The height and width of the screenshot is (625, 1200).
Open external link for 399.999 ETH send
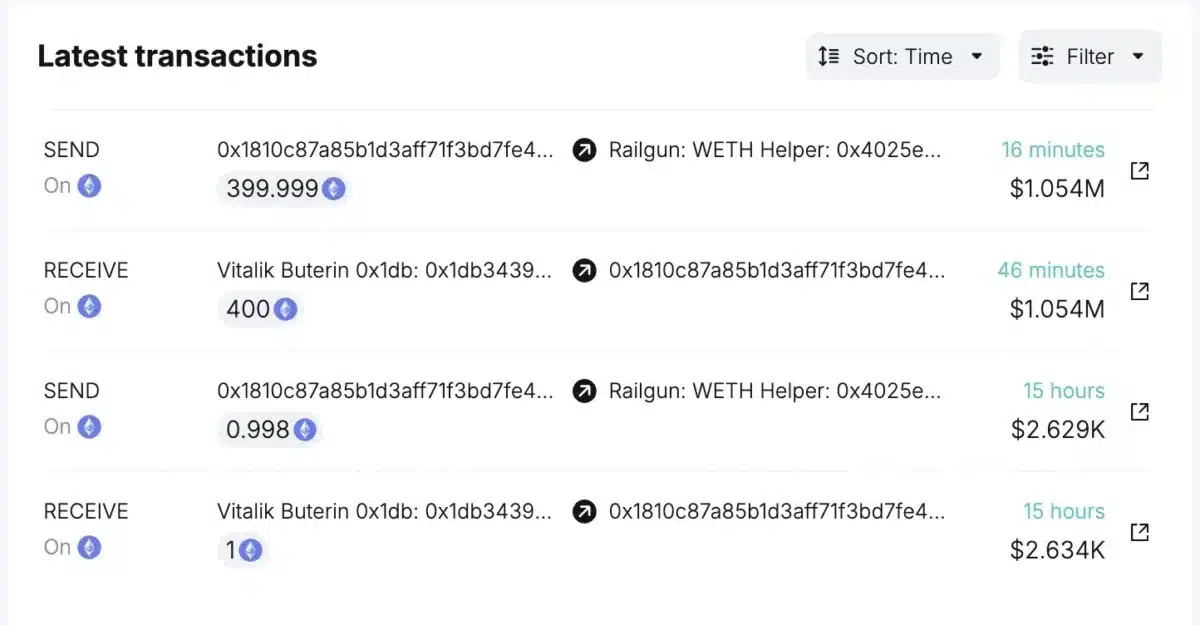pos(1139,171)
